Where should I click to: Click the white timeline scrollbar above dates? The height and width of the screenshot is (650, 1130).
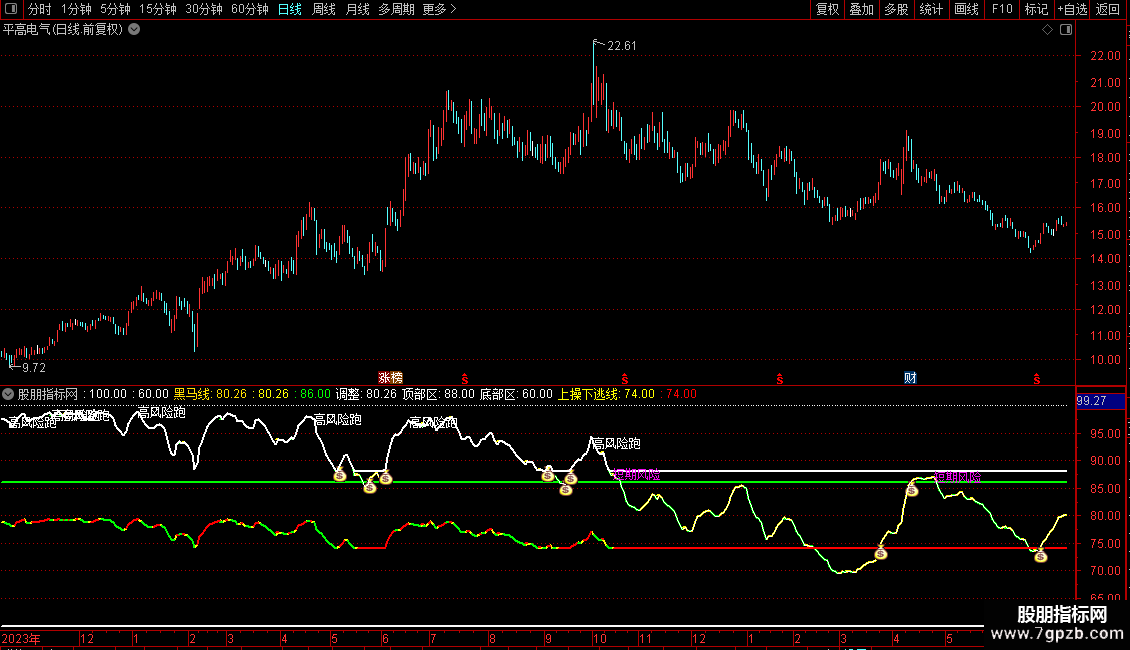pos(500,627)
